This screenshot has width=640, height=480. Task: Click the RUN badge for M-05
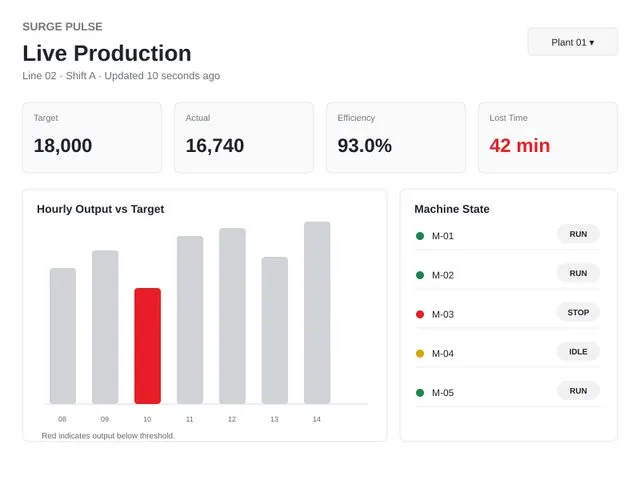pos(578,391)
